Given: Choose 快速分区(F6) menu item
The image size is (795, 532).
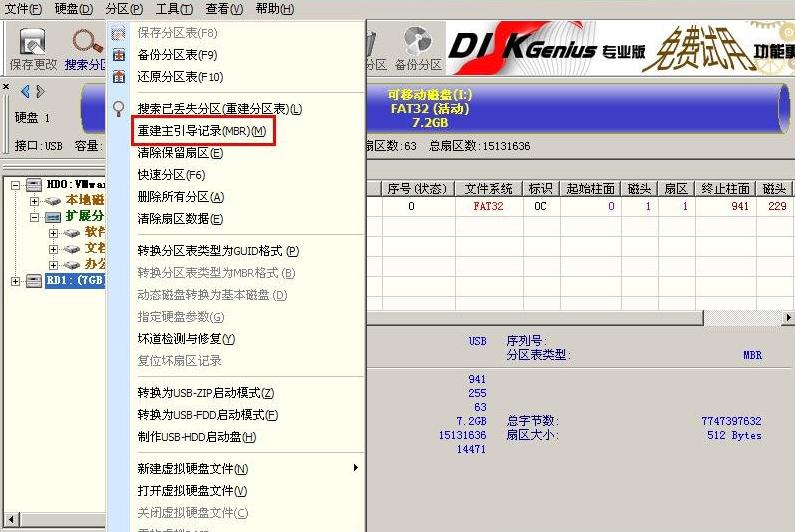Looking at the screenshot, I should click(x=171, y=175).
